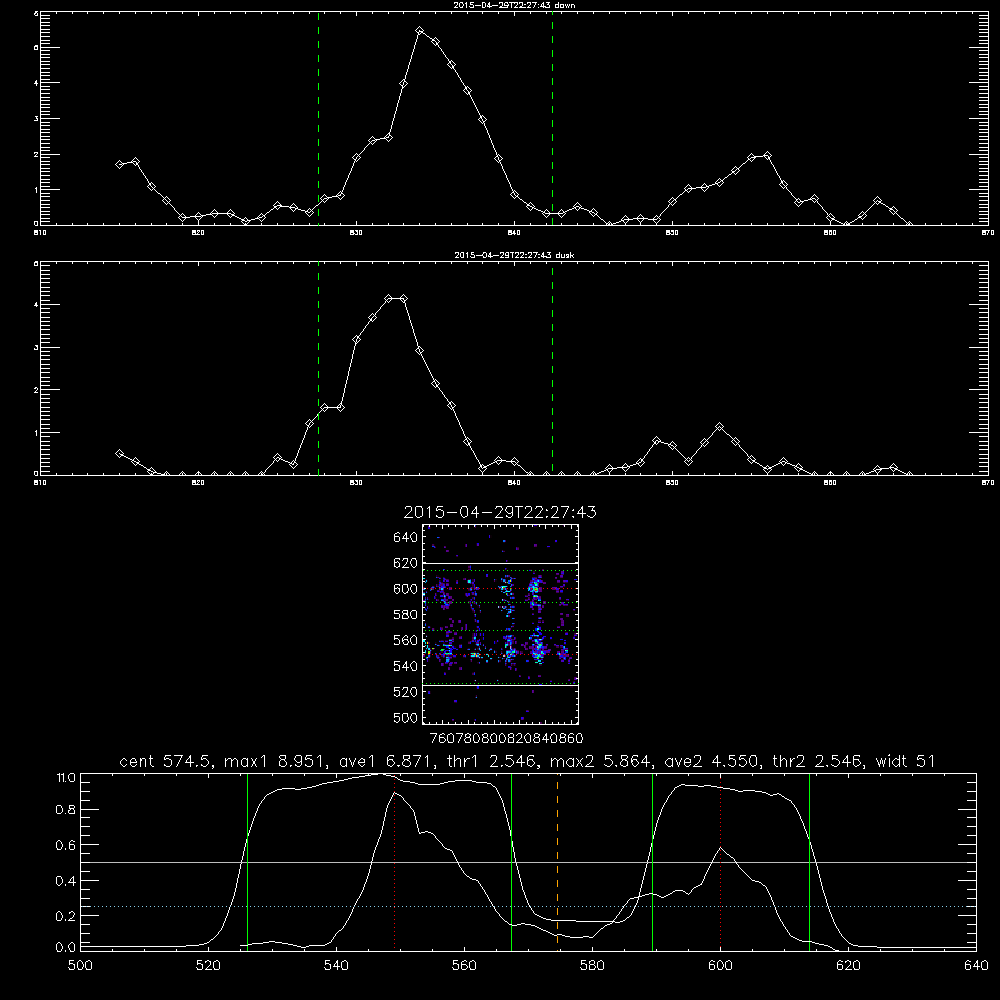
Task: Click the green boundary line near 589 in the bottom plot
Action: pos(652,861)
